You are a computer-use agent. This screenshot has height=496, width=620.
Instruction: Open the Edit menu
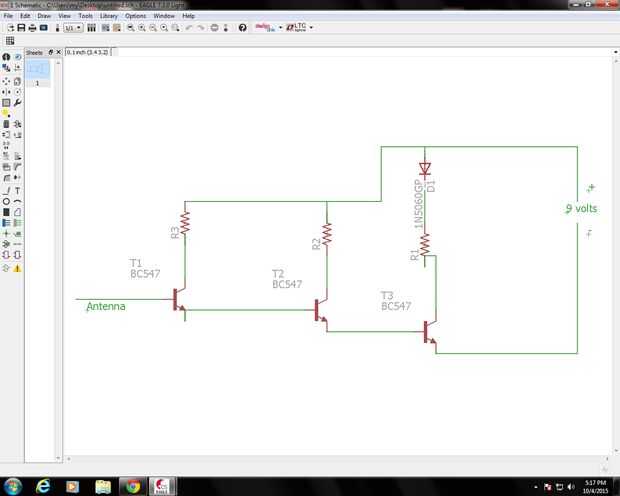pyautogui.click(x=25, y=16)
